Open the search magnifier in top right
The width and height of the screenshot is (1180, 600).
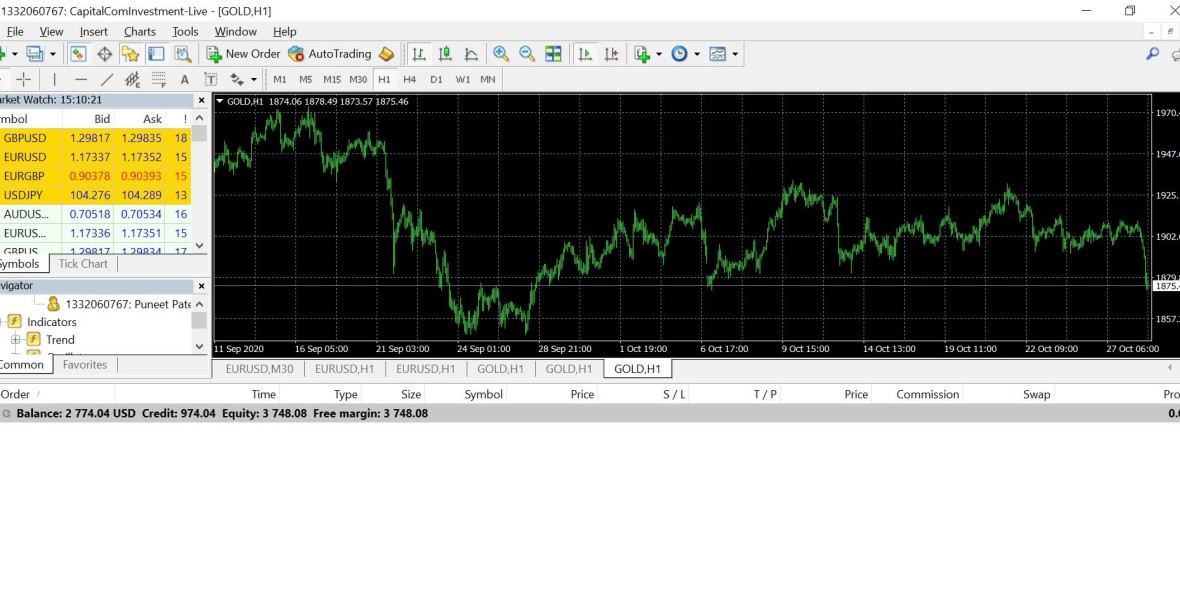pyautogui.click(x=1152, y=53)
